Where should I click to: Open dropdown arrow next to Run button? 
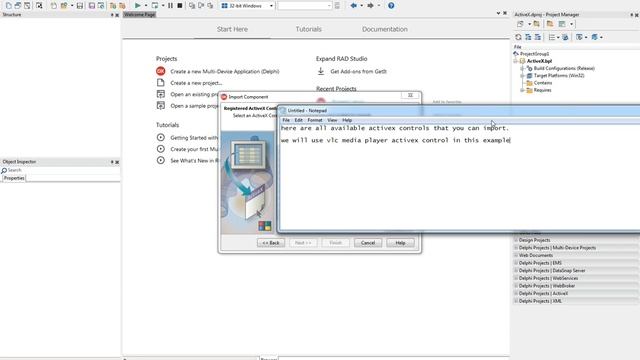146,6
